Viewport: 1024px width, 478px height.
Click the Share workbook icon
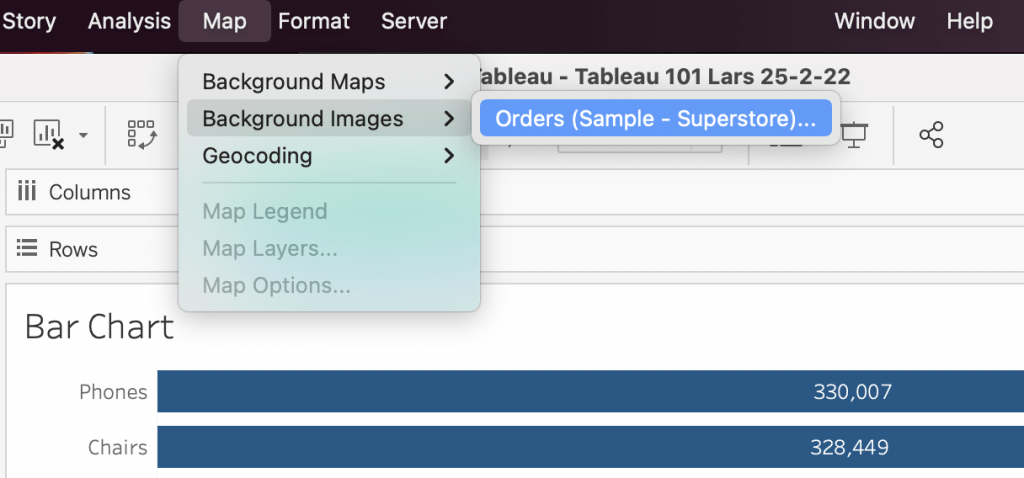click(x=931, y=135)
